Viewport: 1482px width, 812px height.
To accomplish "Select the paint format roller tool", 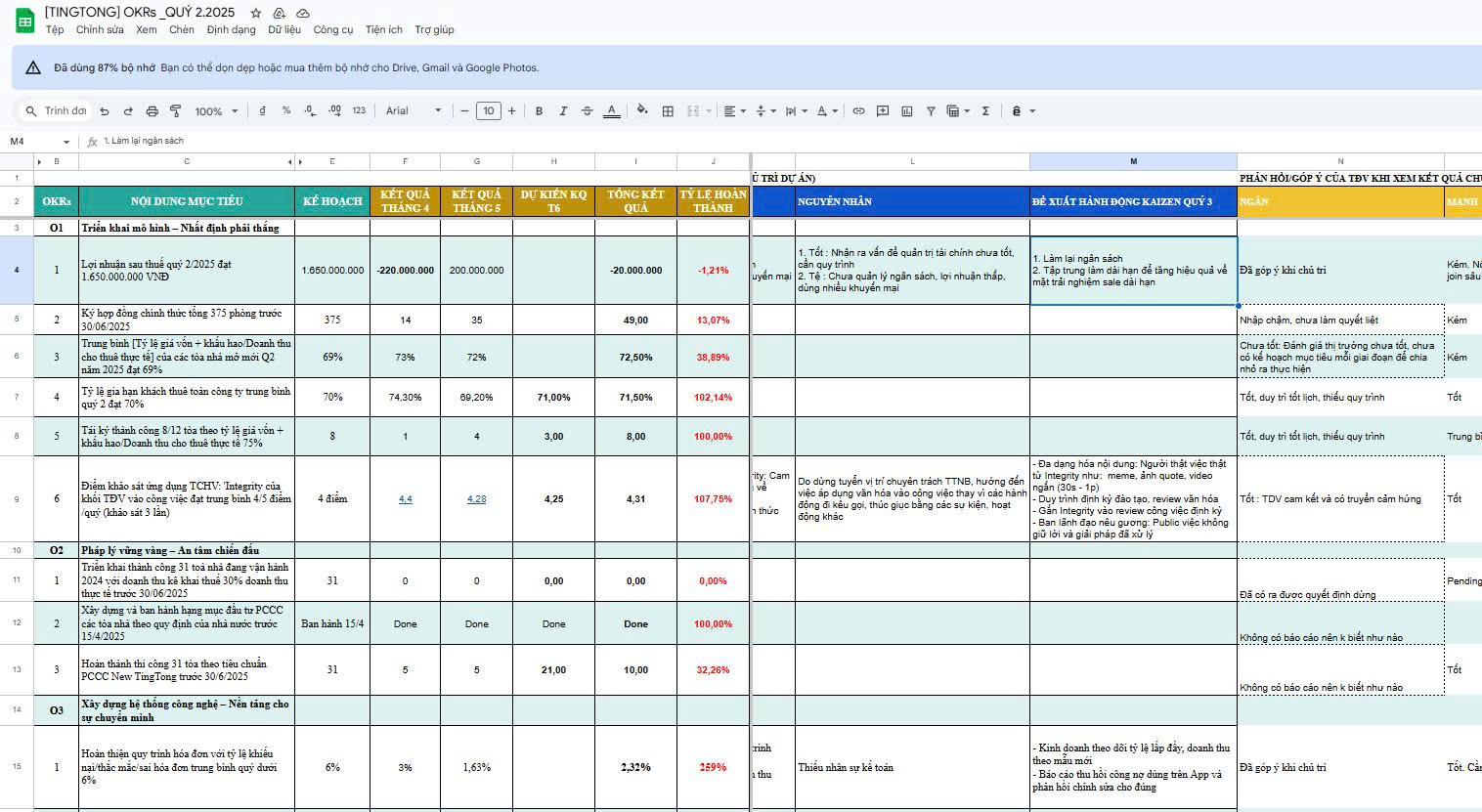I will pos(176,111).
